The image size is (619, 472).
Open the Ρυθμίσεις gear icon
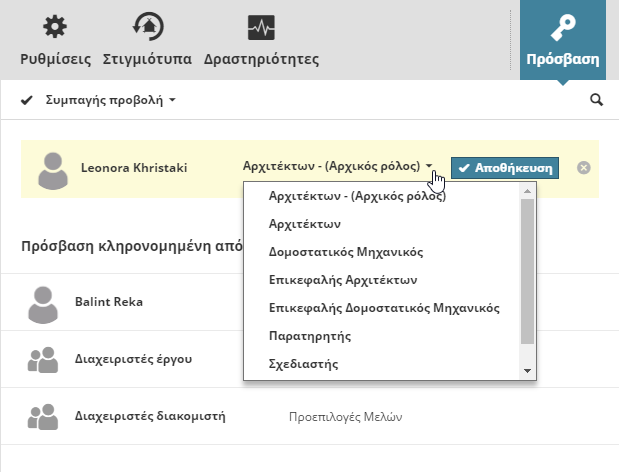56,28
